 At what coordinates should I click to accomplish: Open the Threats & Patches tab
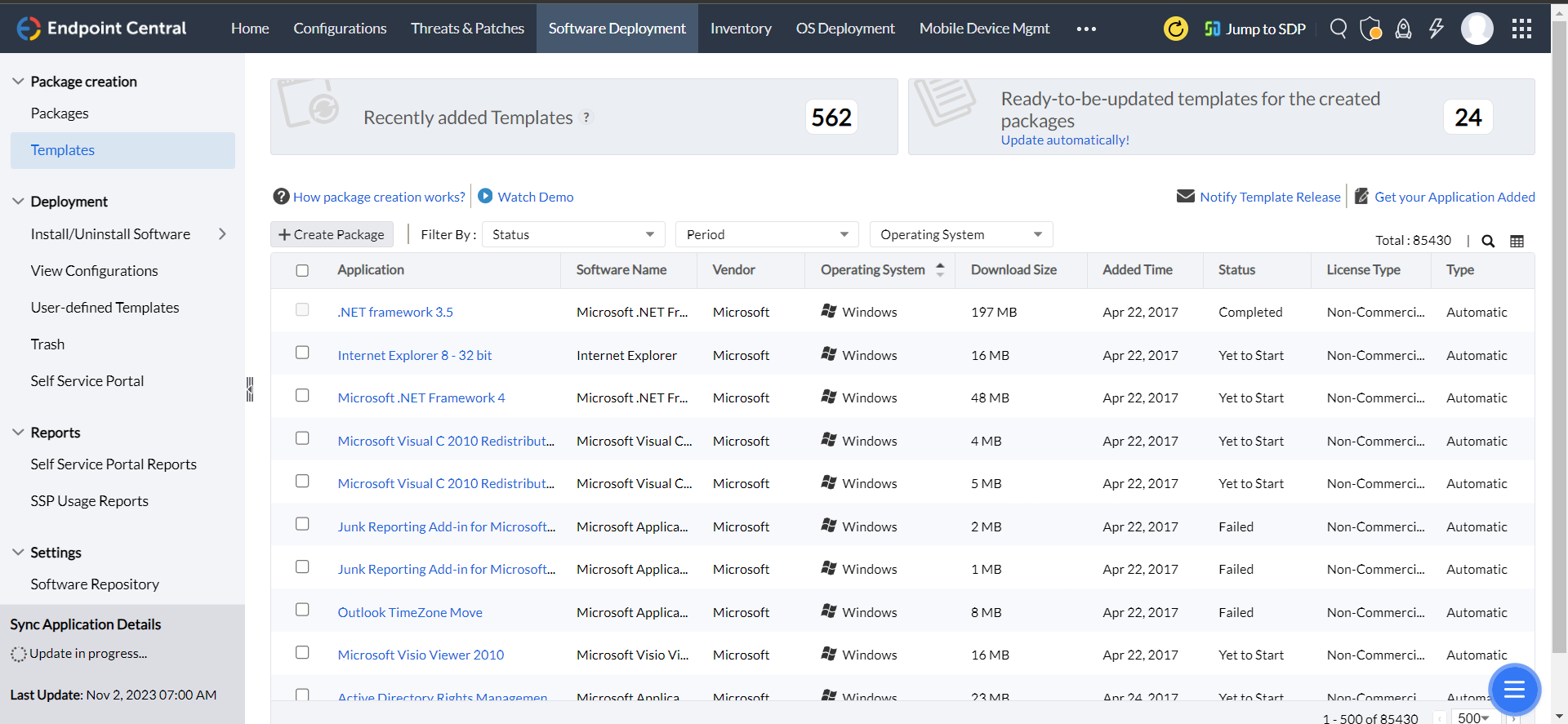(x=467, y=29)
